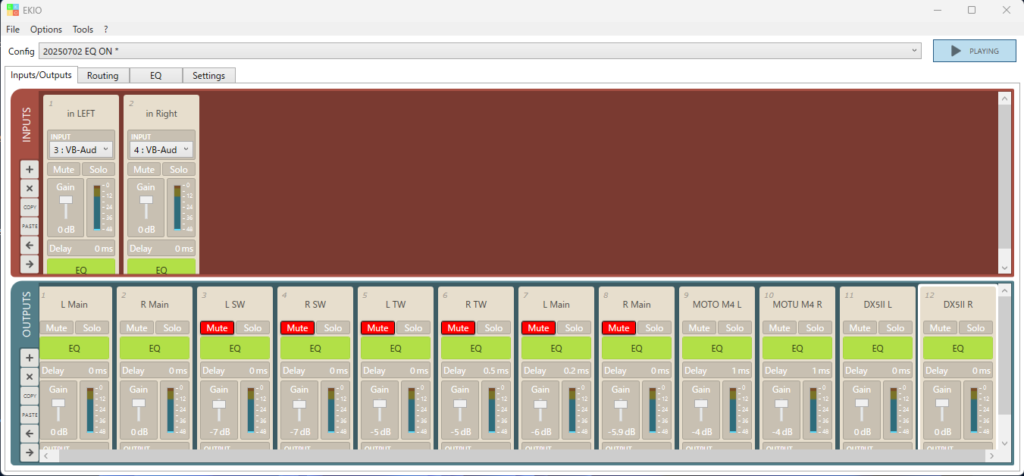Open EQ for output 8 R Main
This screenshot has height=476, width=1024.
click(x=637, y=349)
